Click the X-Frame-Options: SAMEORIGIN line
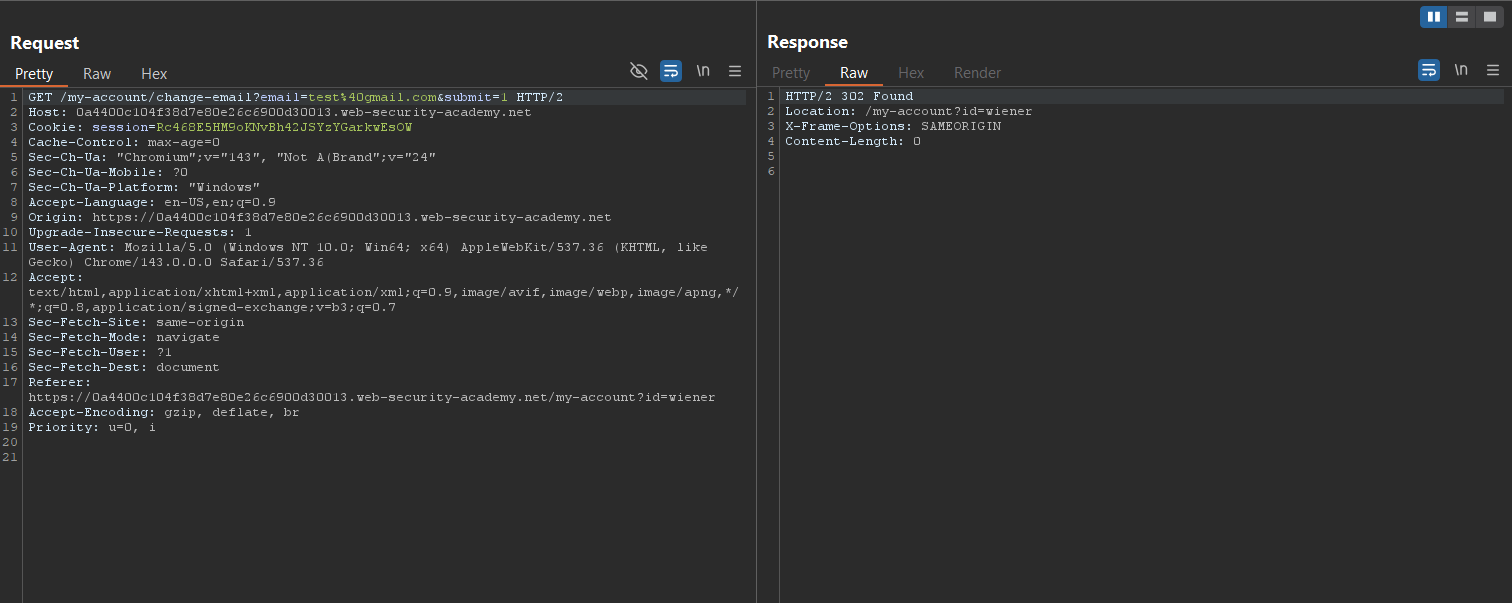This screenshot has height=603, width=1512. (893, 127)
